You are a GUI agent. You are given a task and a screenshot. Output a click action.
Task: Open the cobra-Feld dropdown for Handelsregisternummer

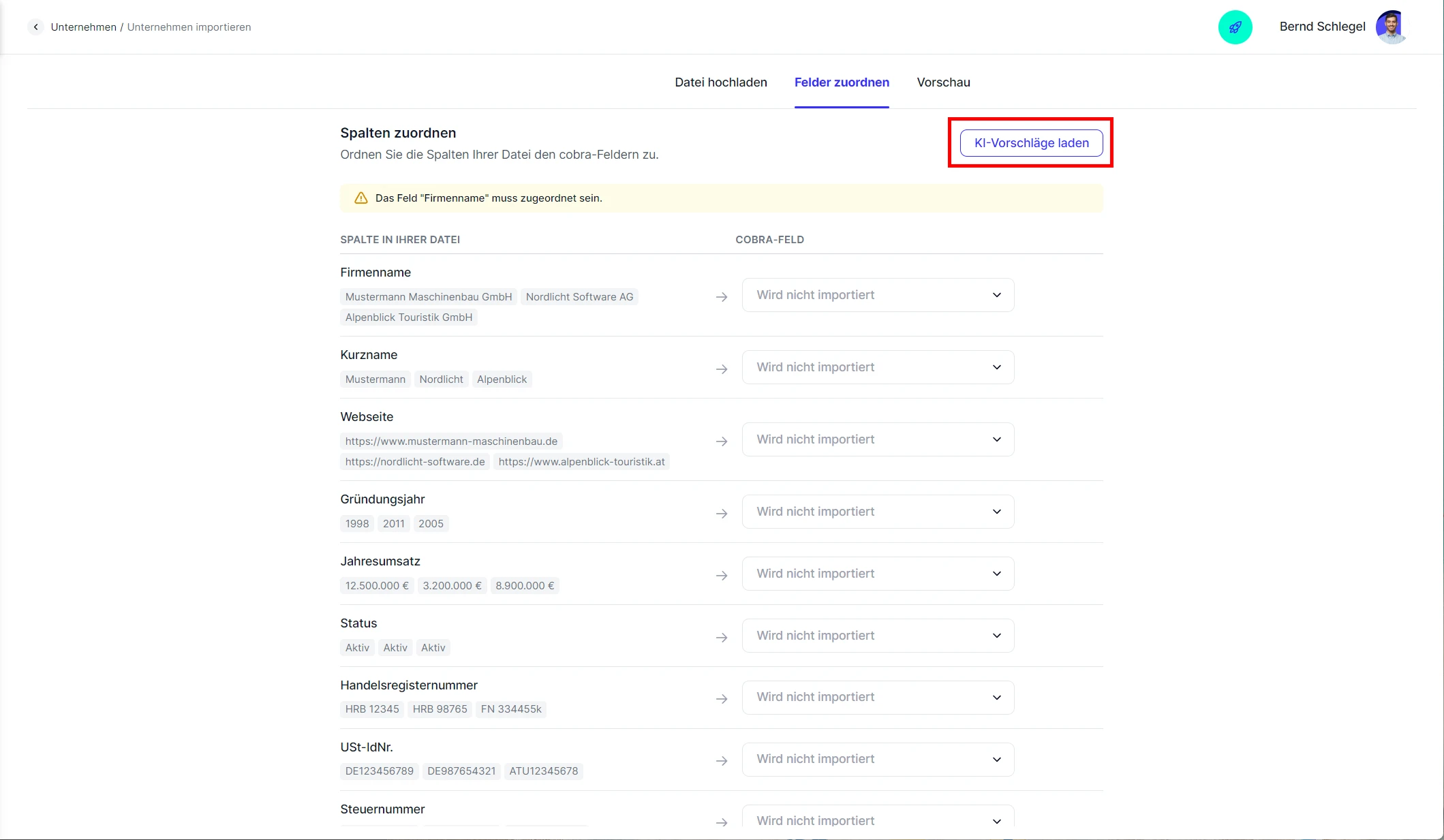(x=878, y=698)
